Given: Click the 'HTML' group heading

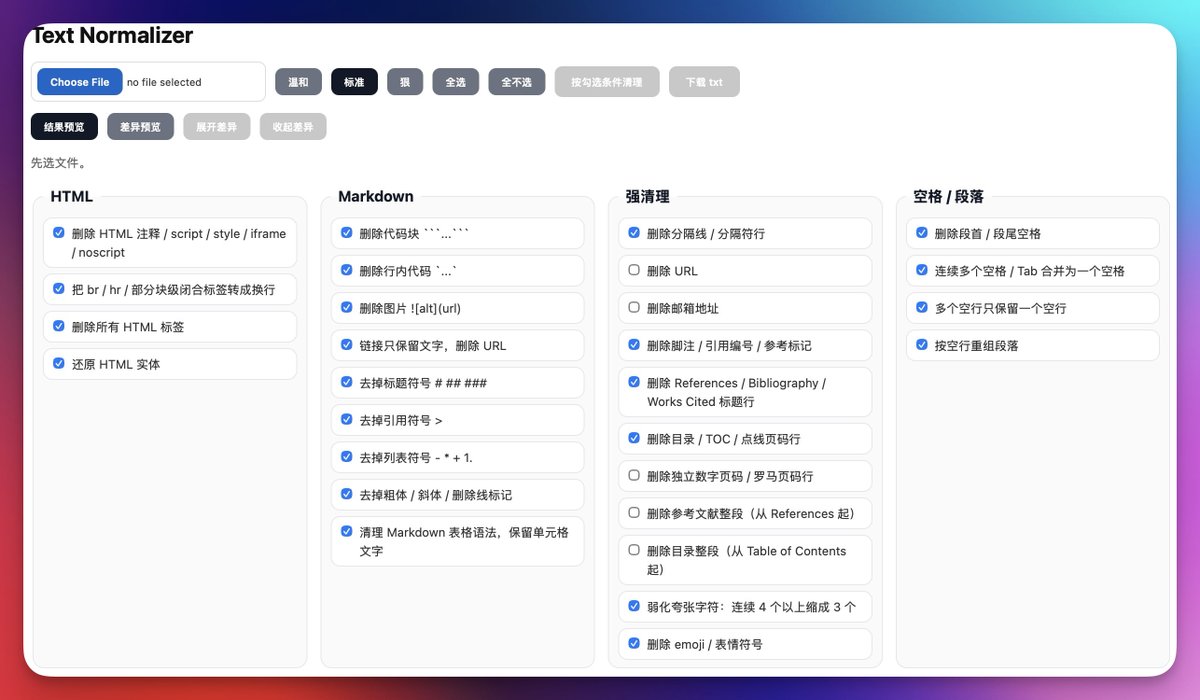Looking at the screenshot, I should (72, 197).
